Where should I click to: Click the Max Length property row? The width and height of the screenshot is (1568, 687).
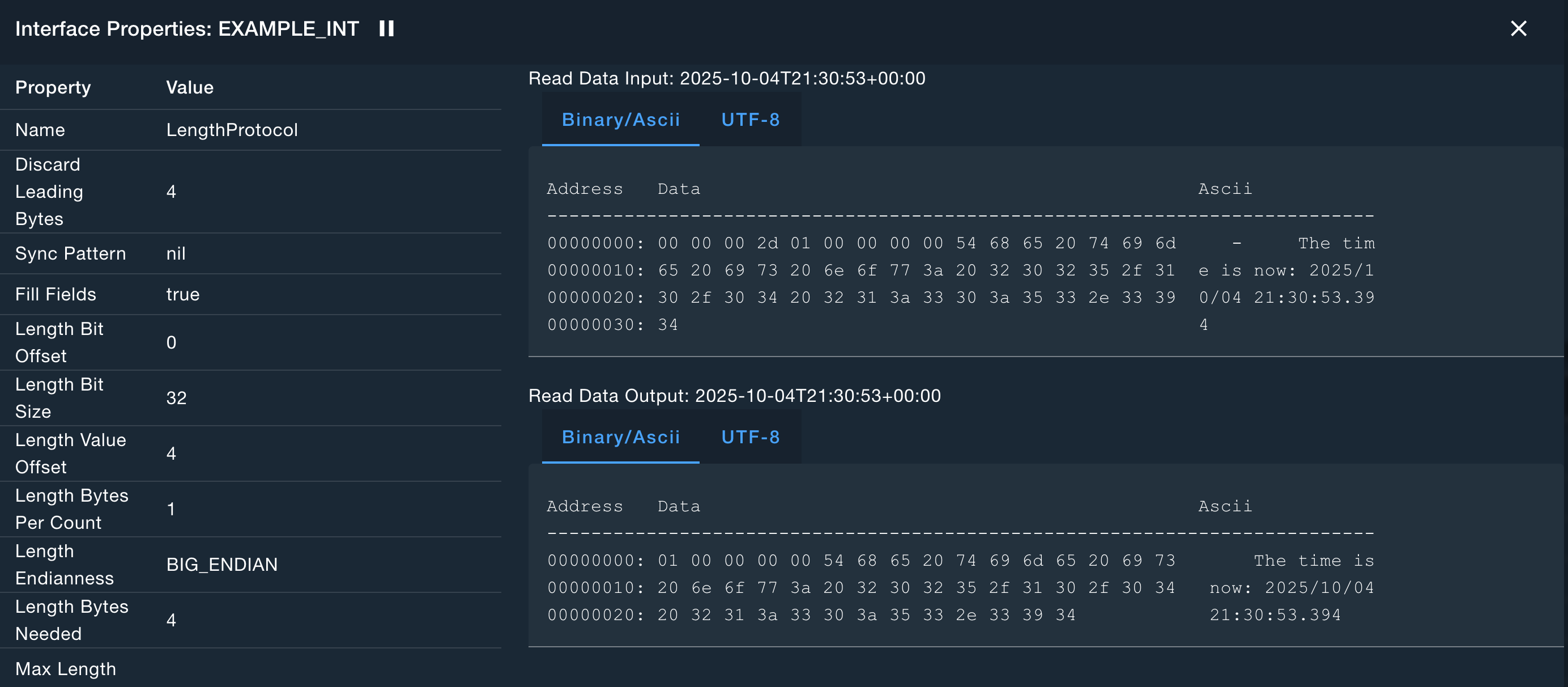[x=65, y=669]
